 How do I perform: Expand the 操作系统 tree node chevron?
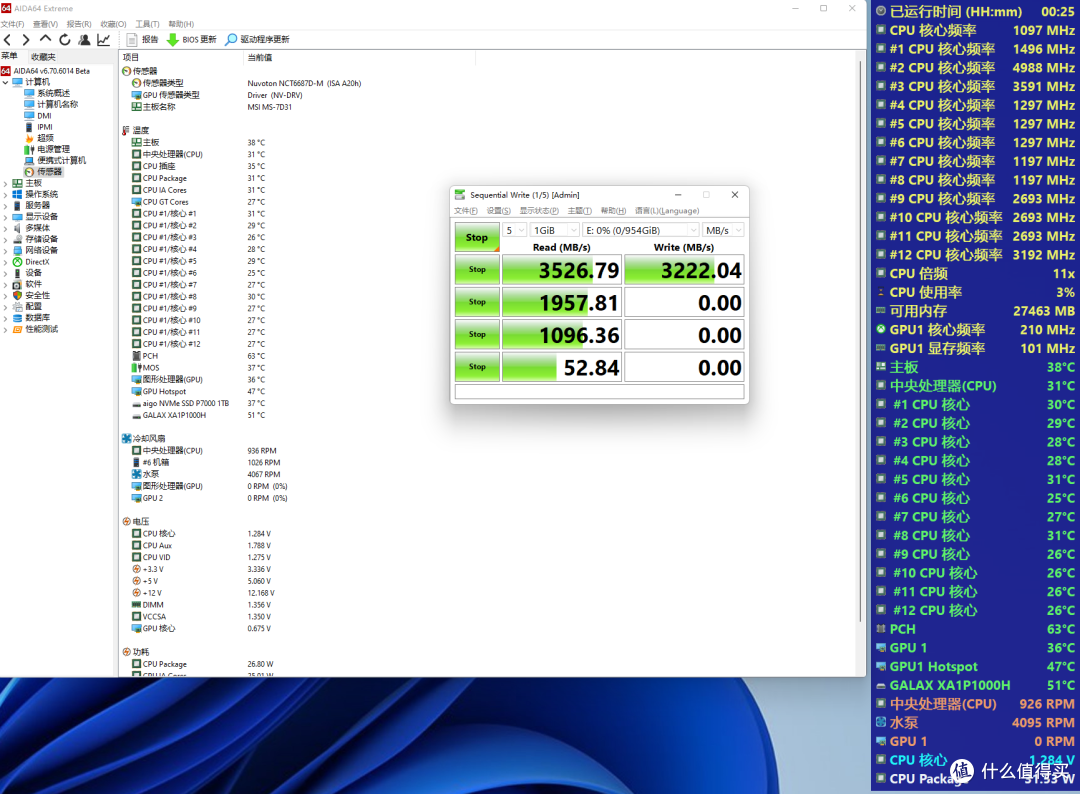click(x=6, y=194)
